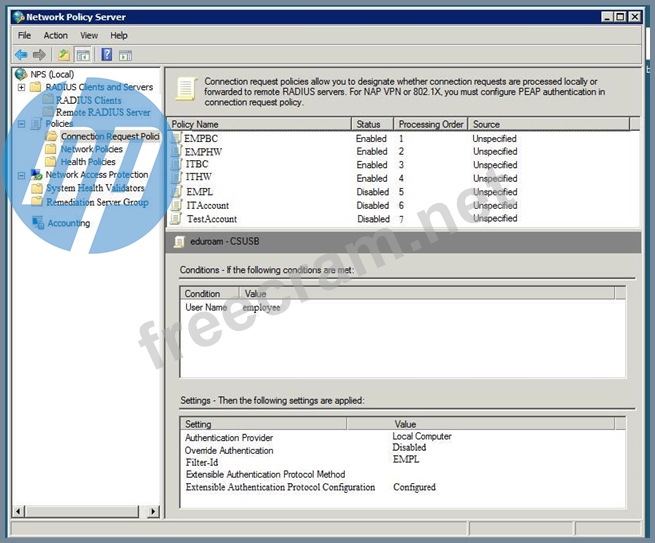Select Remote RADIUS Server tree item
This screenshot has height=543, width=655.
pos(103,112)
